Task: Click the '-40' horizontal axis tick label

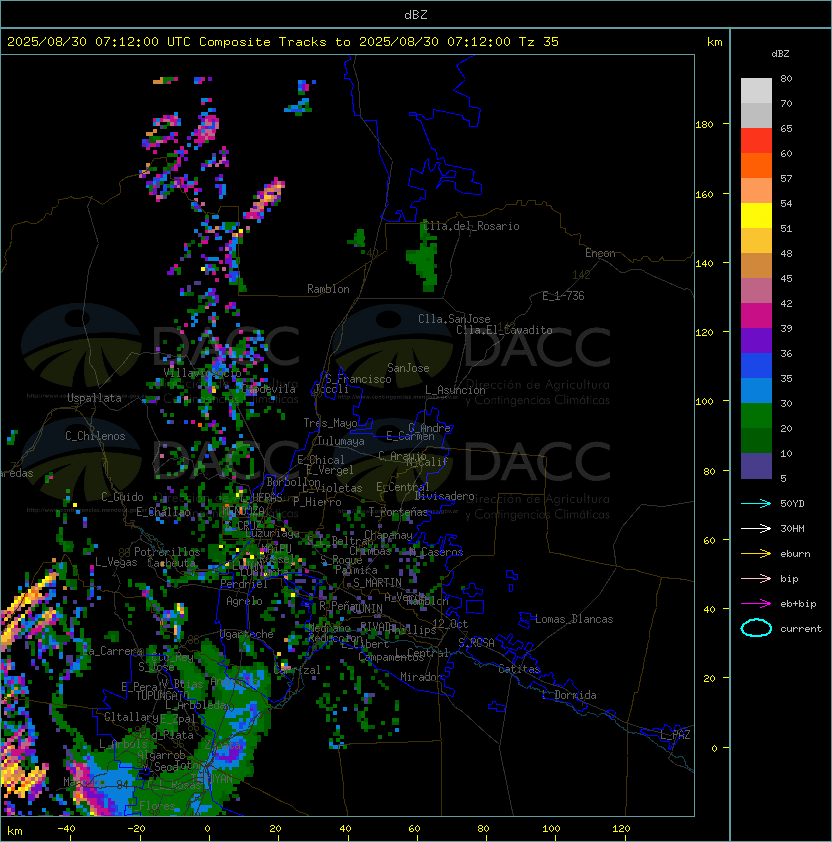Action: click(66, 829)
